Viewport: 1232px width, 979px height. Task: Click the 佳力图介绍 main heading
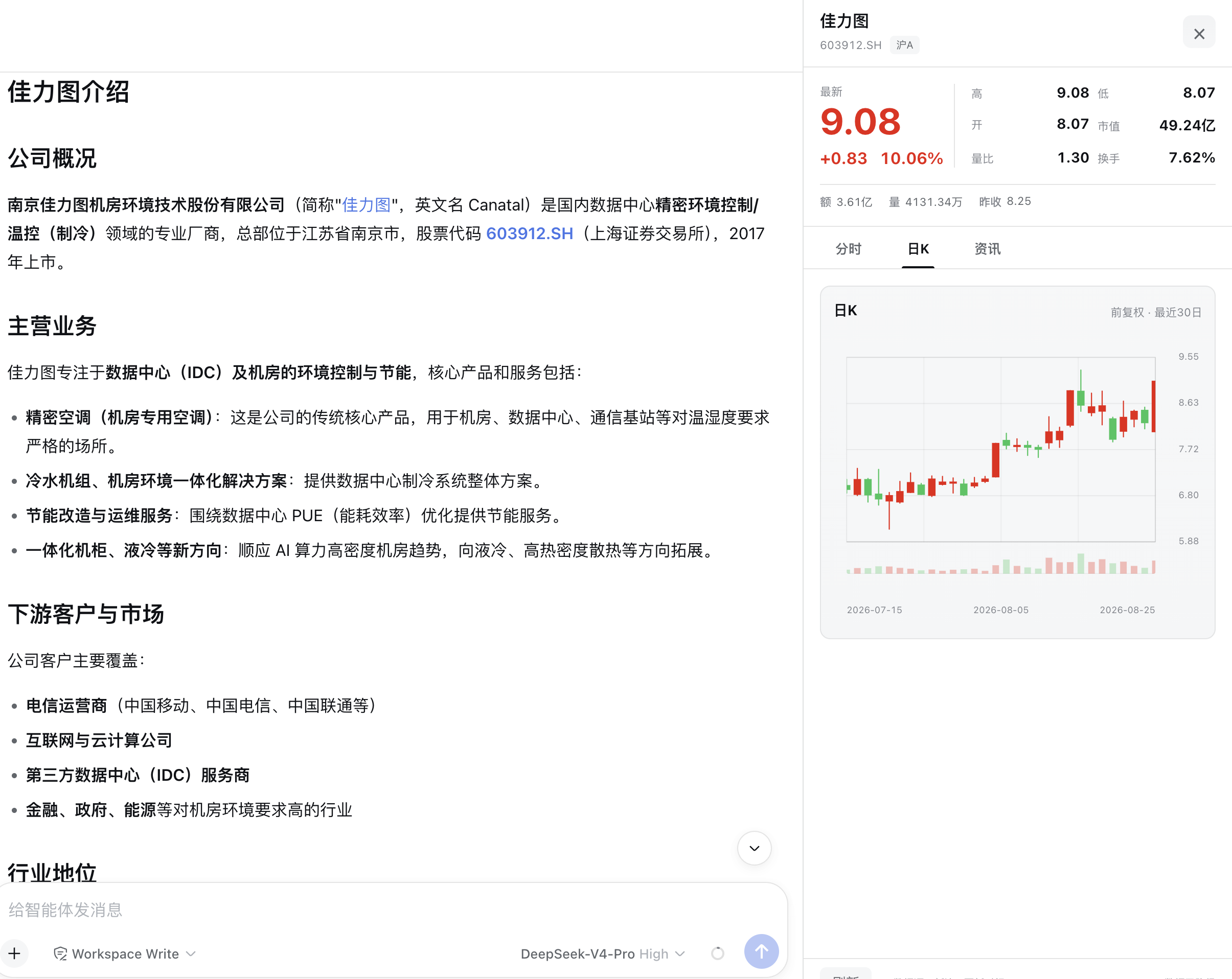tap(69, 91)
